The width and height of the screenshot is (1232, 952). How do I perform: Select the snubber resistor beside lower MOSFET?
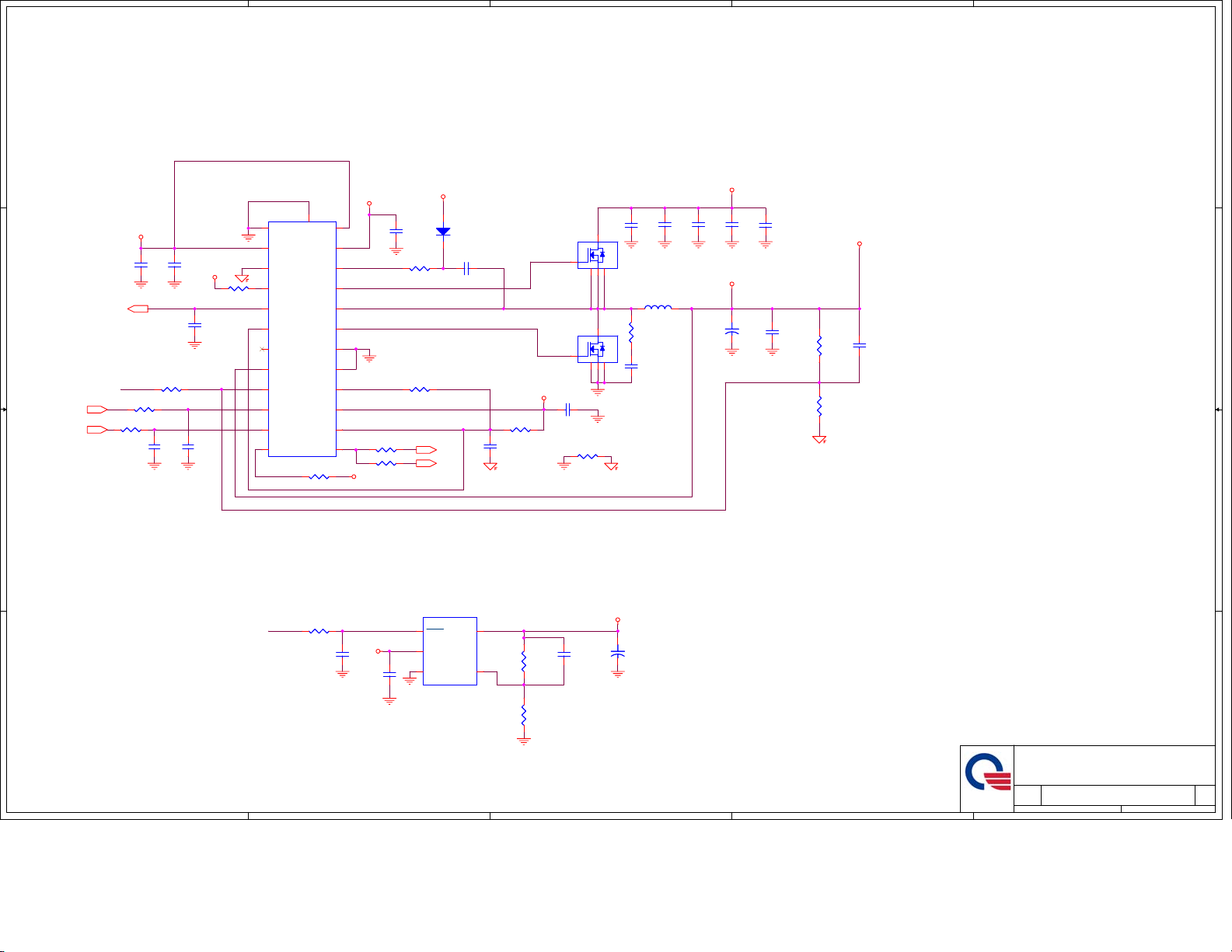[631, 334]
